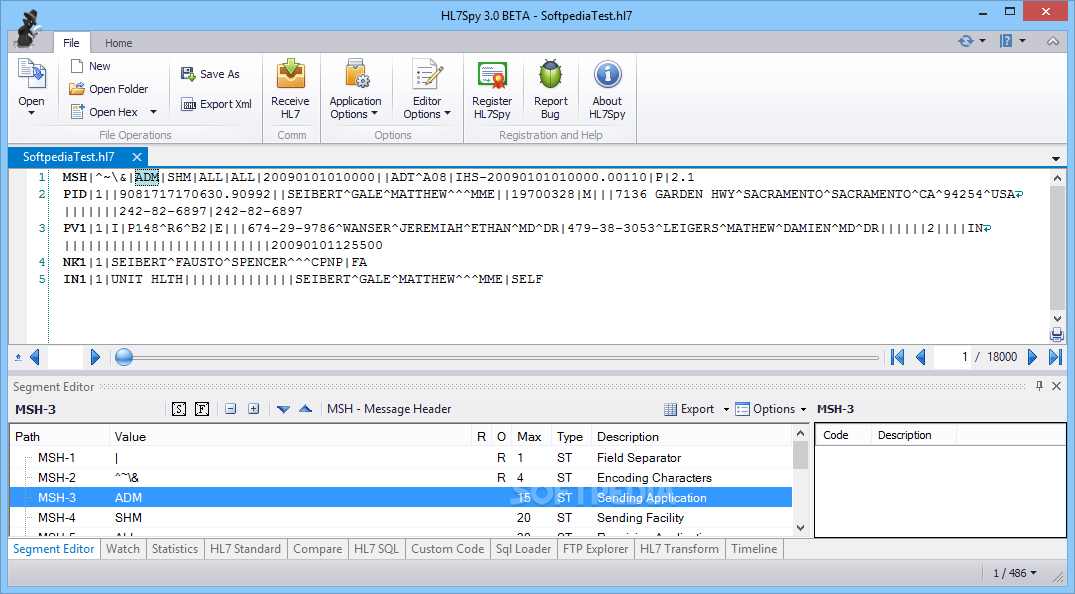Open the Export dropdown arrow
Viewport: 1075px width, 594px height.
pyautogui.click(x=726, y=409)
